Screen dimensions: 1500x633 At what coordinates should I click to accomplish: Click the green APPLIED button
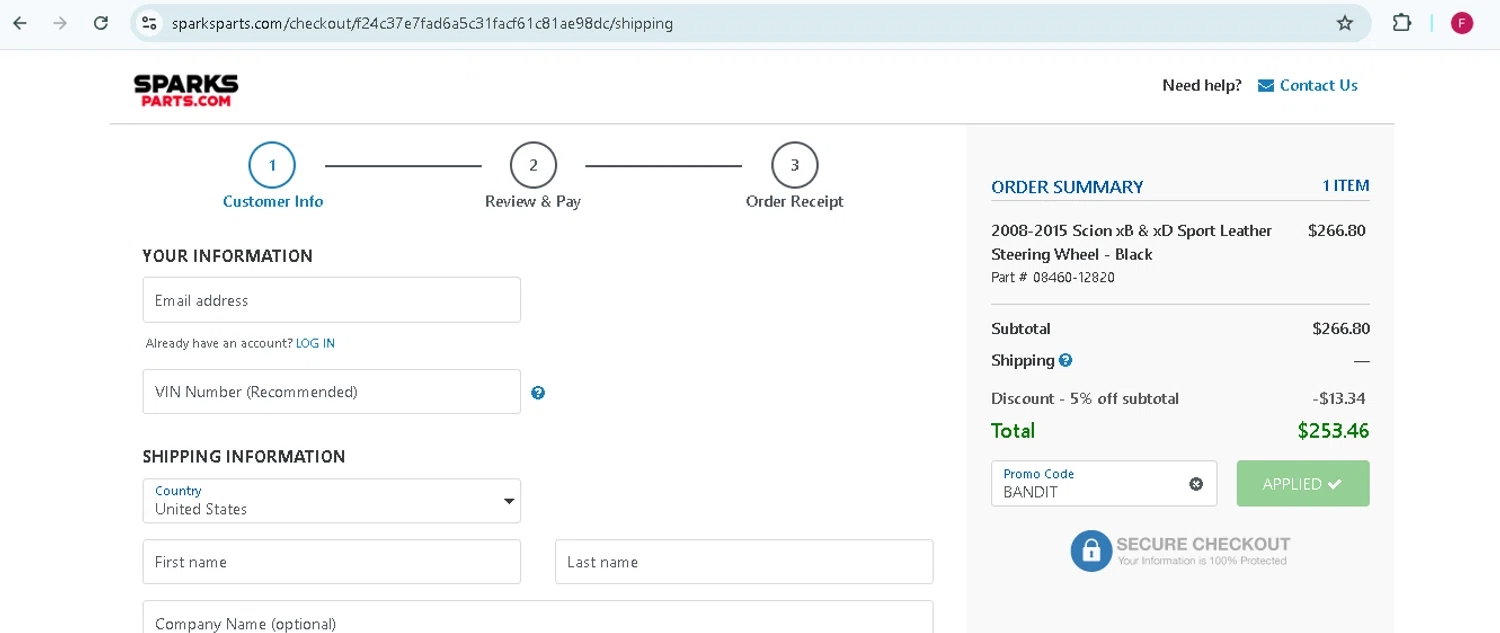tap(1303, 484)
